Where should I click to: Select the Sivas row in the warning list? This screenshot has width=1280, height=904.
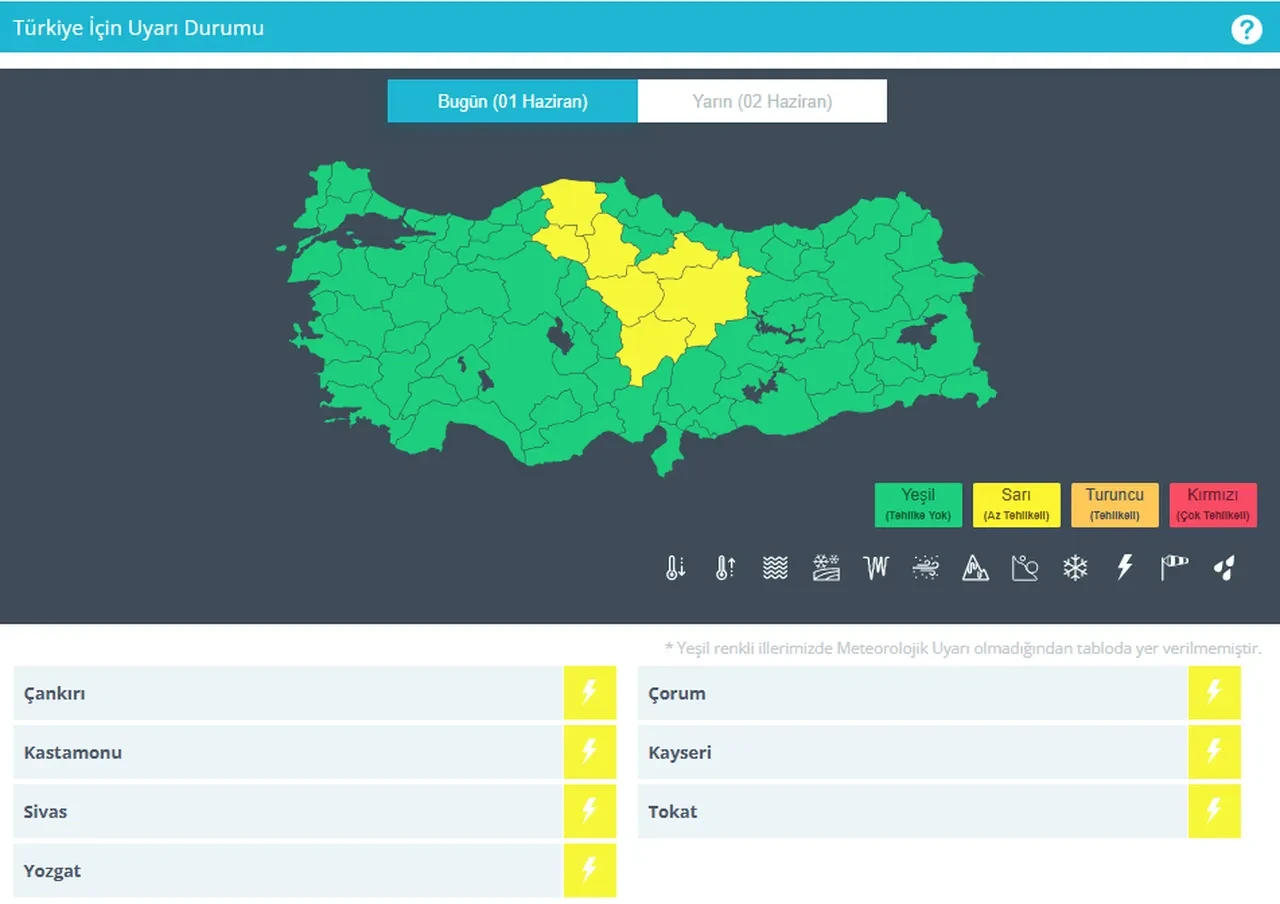tap(300, 811)
